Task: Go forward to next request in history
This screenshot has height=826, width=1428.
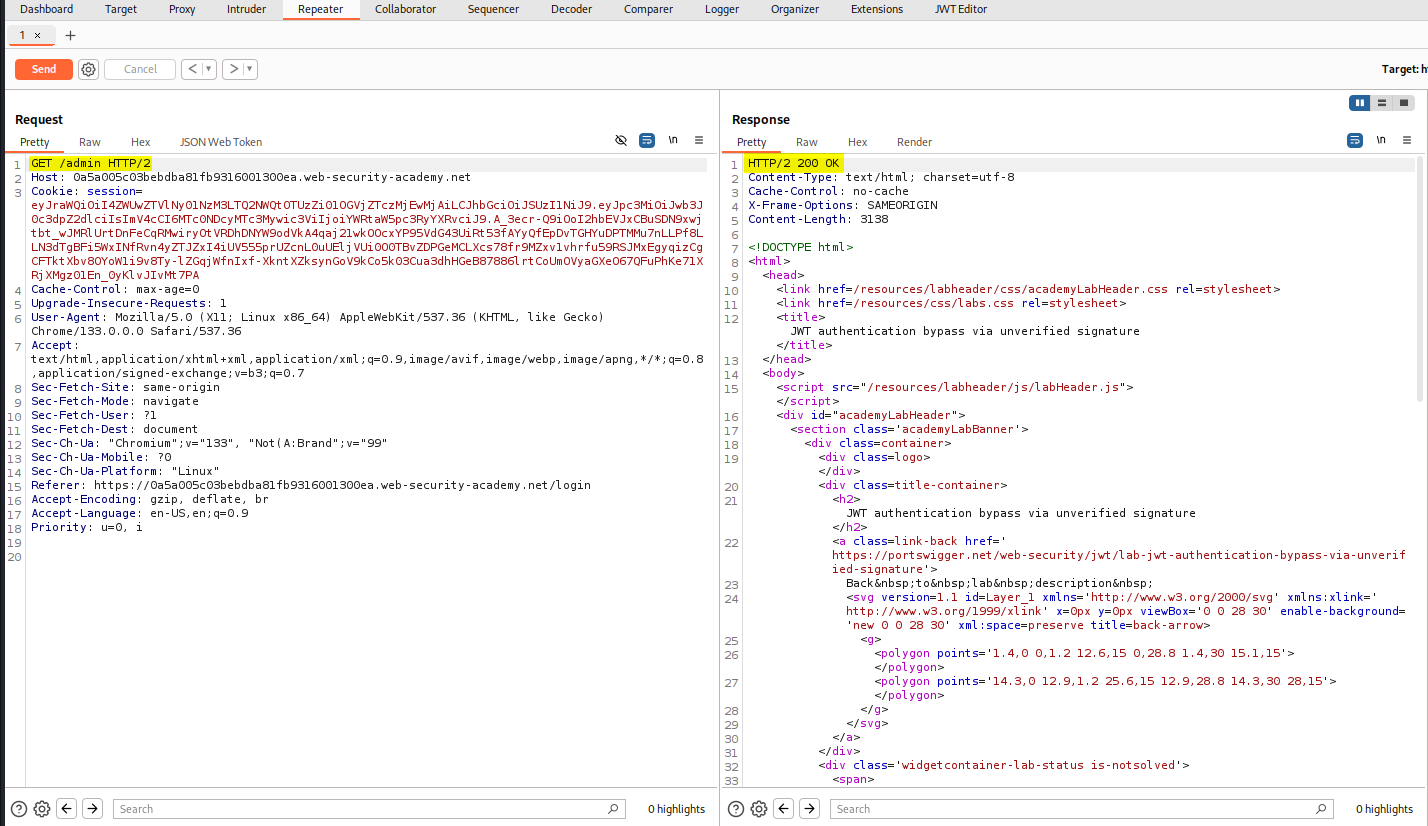Action: point(232,69)
